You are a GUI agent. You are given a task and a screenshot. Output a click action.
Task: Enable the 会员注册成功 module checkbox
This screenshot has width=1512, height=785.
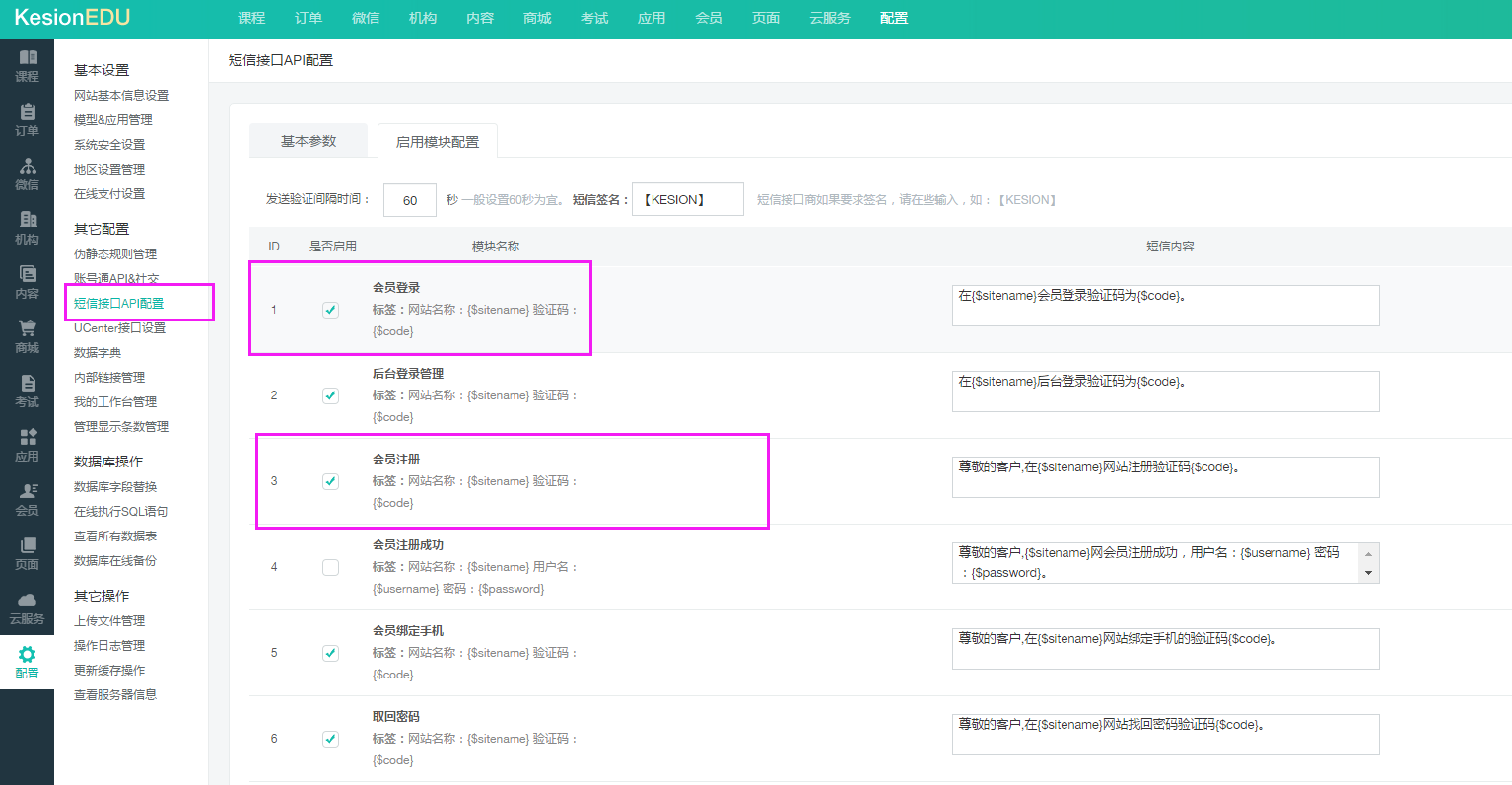(x=330, y=567)
